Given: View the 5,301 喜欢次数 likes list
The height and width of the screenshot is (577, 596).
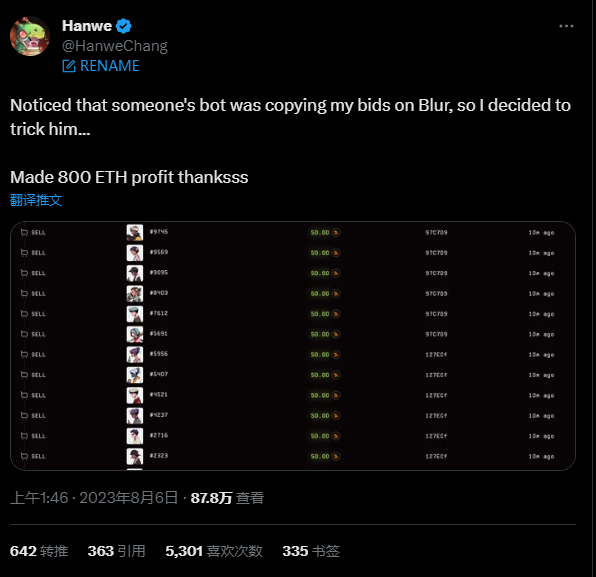Looking at the screenshot, I should pos(214,551).
